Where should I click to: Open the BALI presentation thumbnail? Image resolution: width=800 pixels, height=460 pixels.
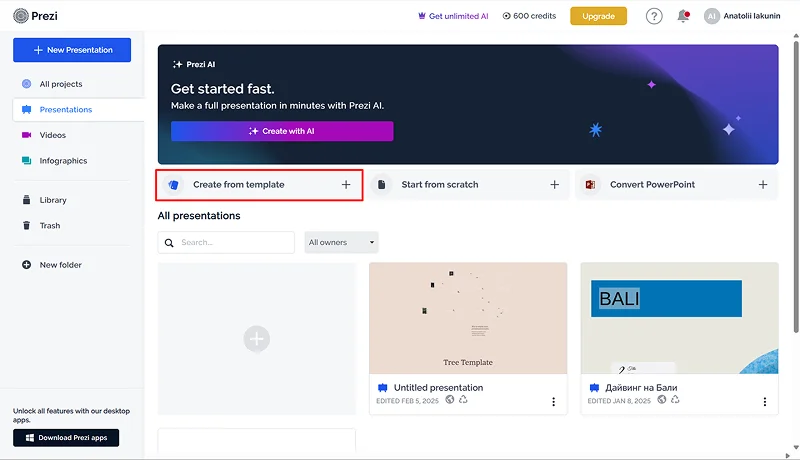pyautogui.click(x=679, y=318)
